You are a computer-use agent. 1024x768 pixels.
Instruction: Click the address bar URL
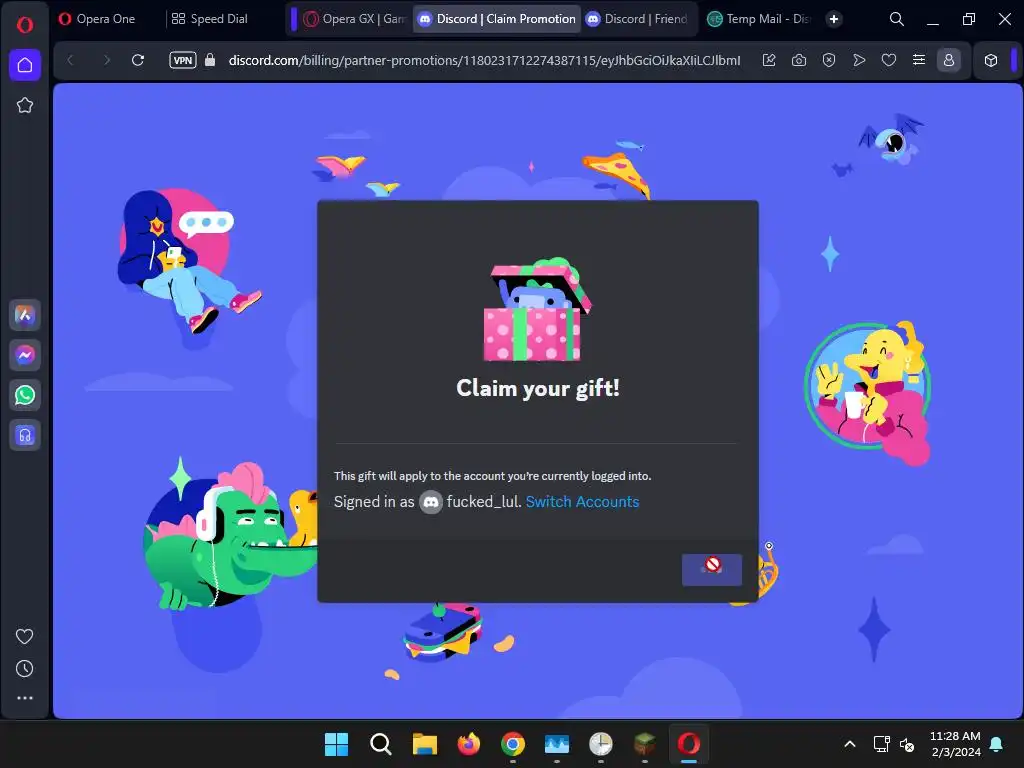tap(484, 60)
